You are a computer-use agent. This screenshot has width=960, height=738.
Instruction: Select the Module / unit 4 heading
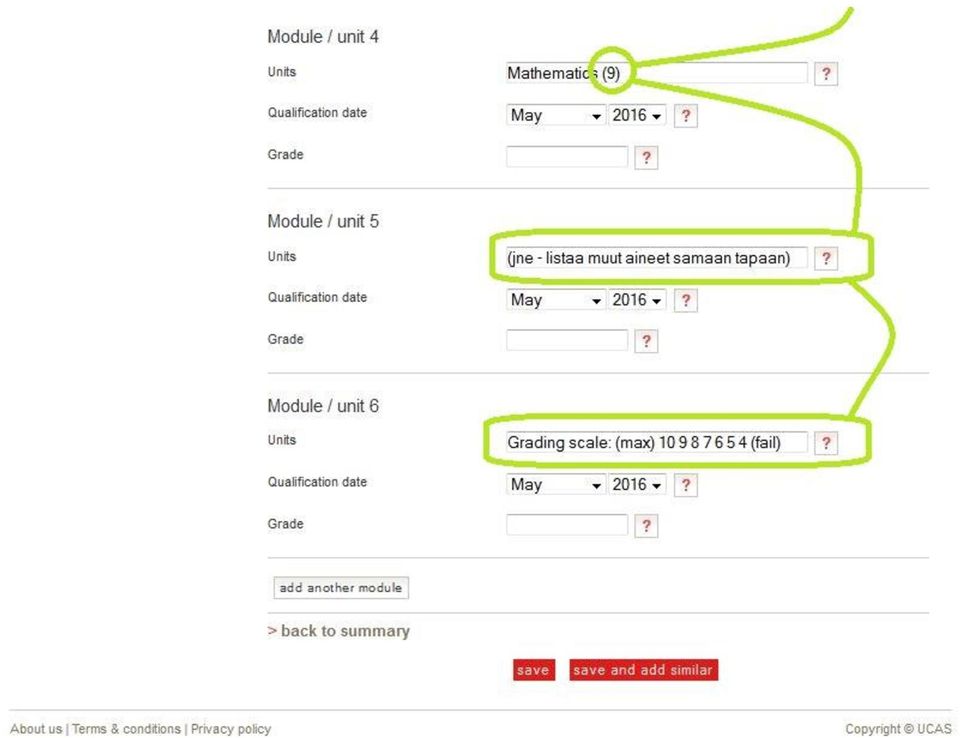click(x=323, y=37)
